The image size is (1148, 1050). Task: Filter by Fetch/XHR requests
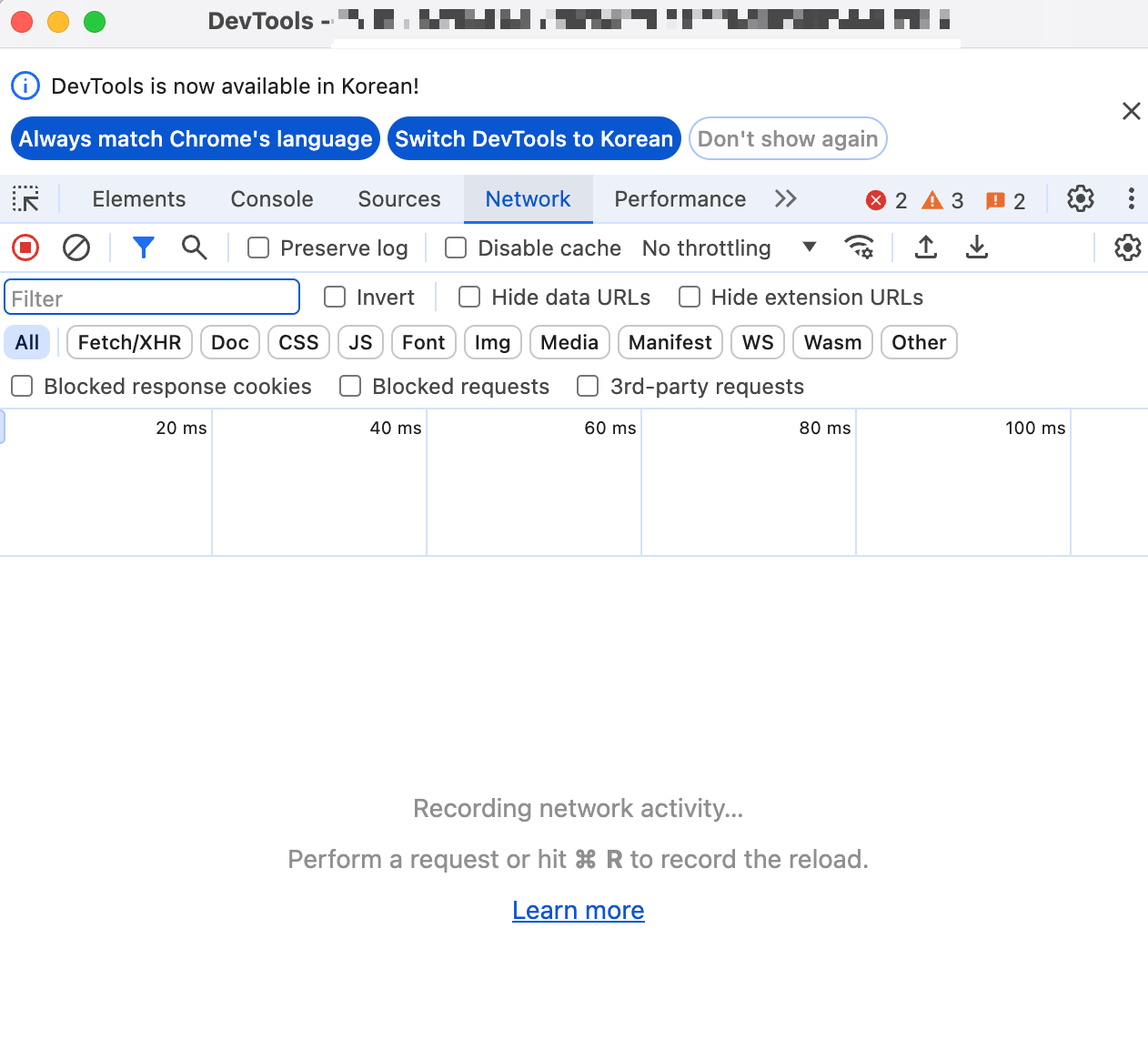click(129, 342)
